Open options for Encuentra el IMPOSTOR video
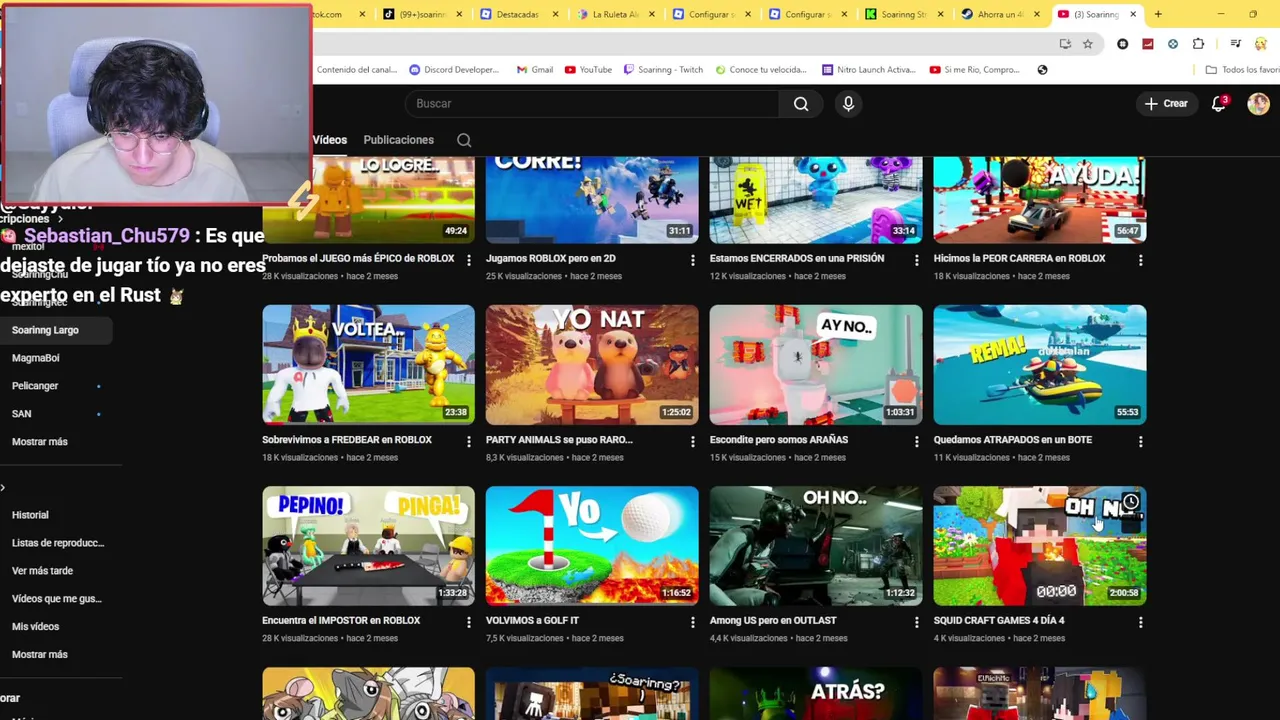 tap(469, 622)
